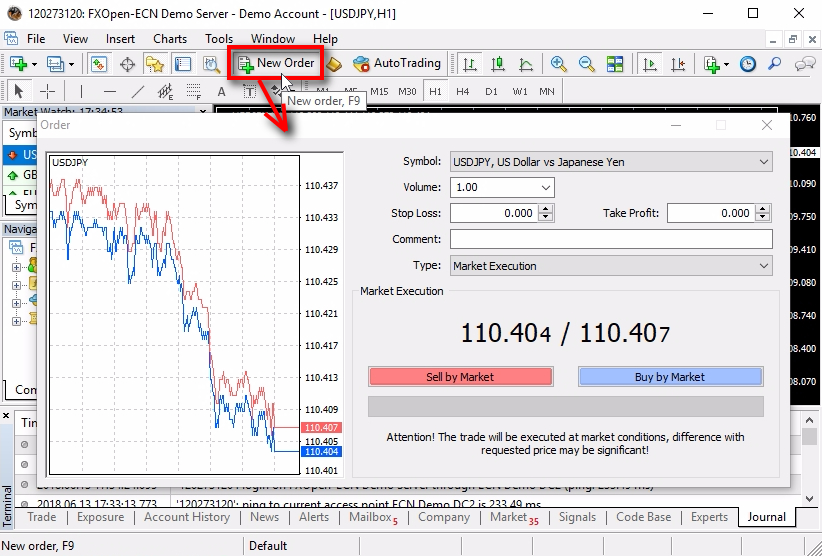Click the zoom out magnifier icon

coord(587,63)
